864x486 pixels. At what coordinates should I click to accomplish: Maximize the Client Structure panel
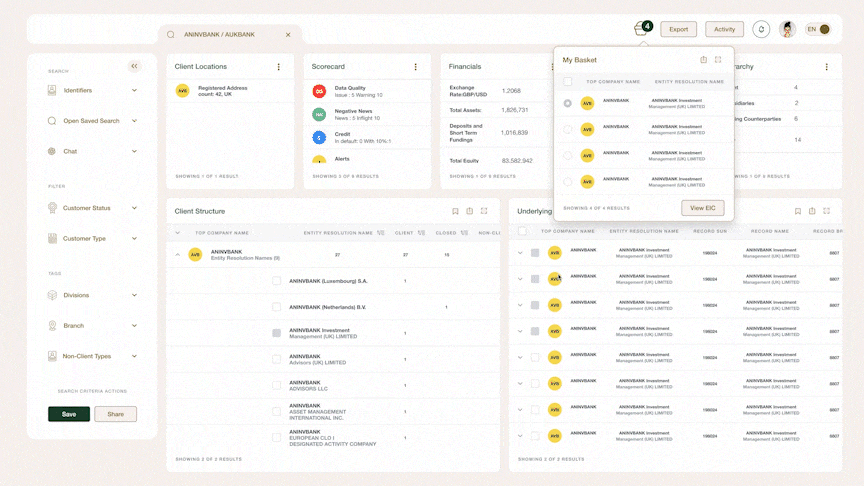click(484, 211)
